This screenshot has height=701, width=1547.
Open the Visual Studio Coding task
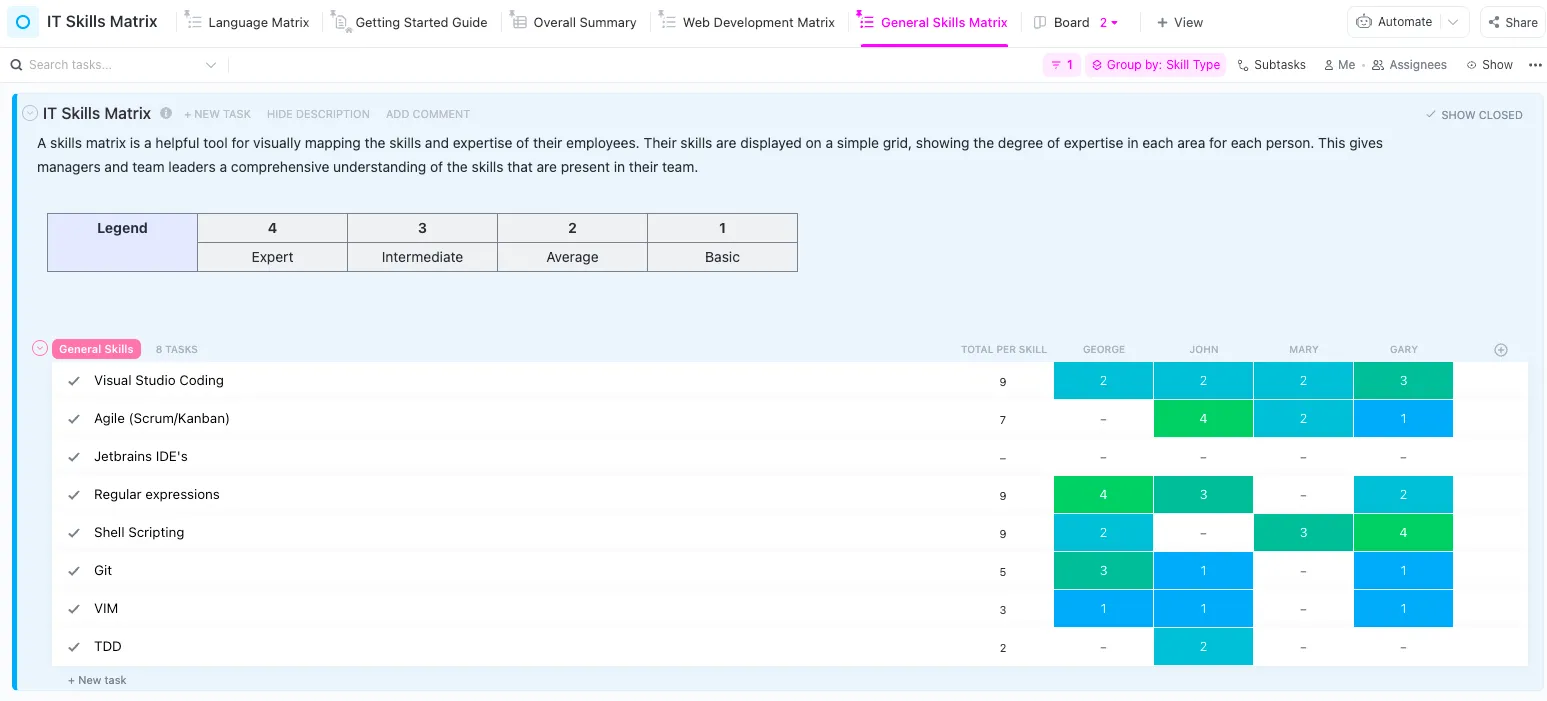coord(158,381)
